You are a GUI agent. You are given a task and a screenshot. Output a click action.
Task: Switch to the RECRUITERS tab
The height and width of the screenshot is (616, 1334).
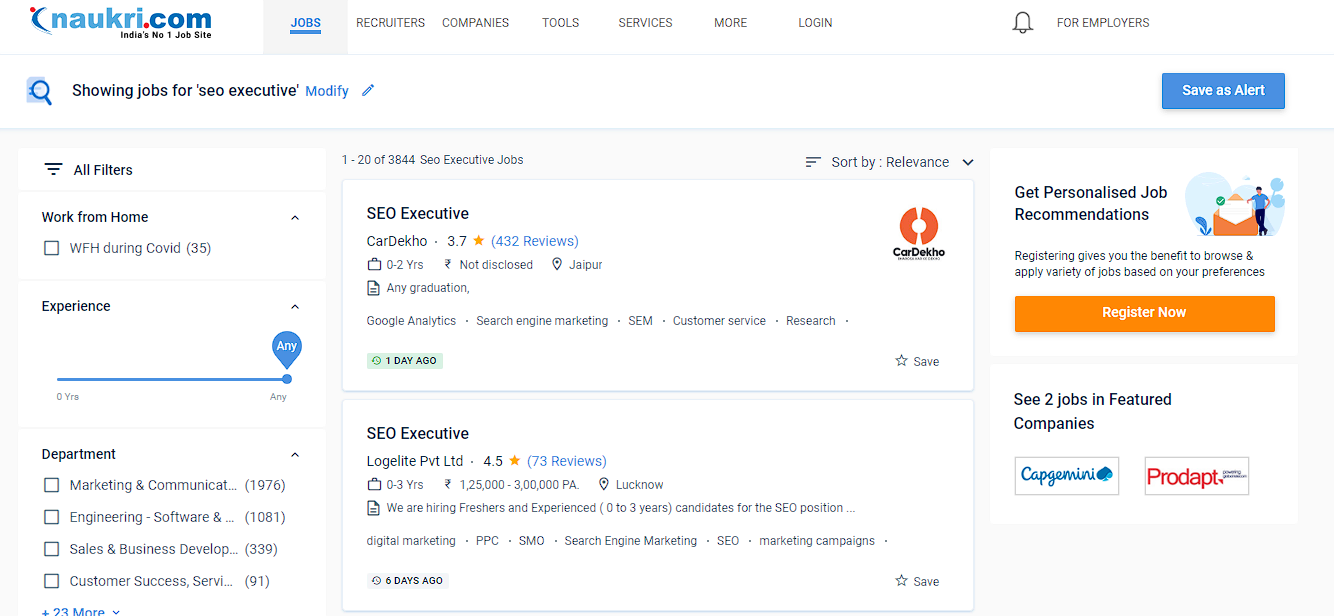(x=390, y=22)
